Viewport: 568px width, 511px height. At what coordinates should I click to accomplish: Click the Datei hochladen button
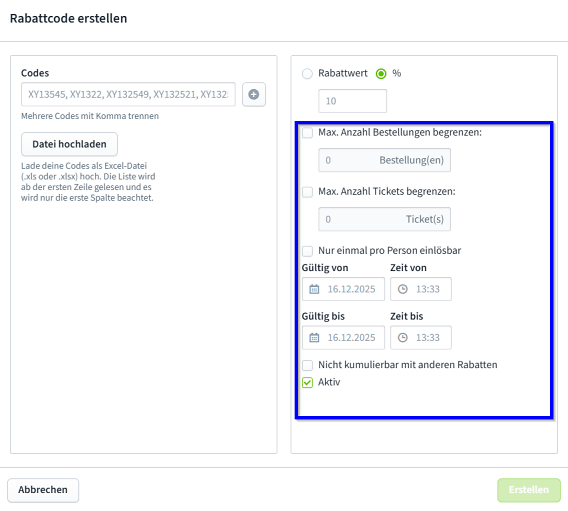69,144
